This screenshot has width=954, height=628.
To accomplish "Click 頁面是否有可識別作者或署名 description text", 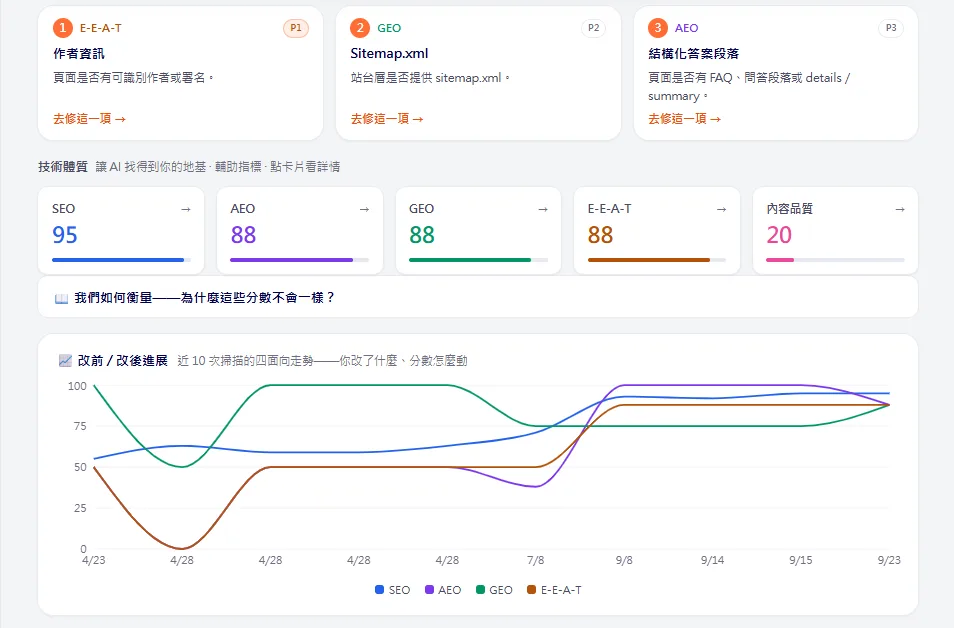I will 133,78.
